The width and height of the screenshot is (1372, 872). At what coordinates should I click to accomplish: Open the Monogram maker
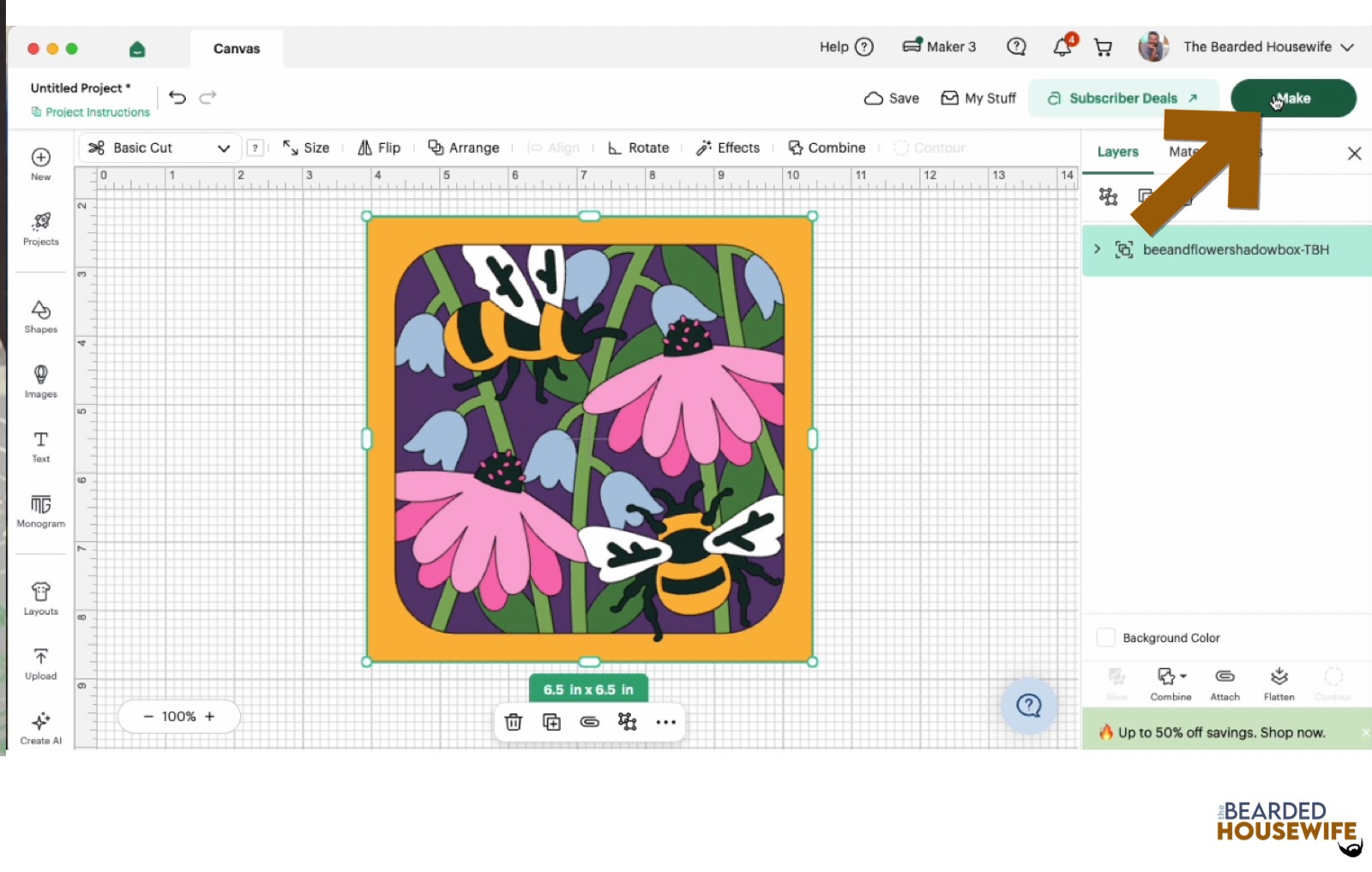click(x=41, y=512)
